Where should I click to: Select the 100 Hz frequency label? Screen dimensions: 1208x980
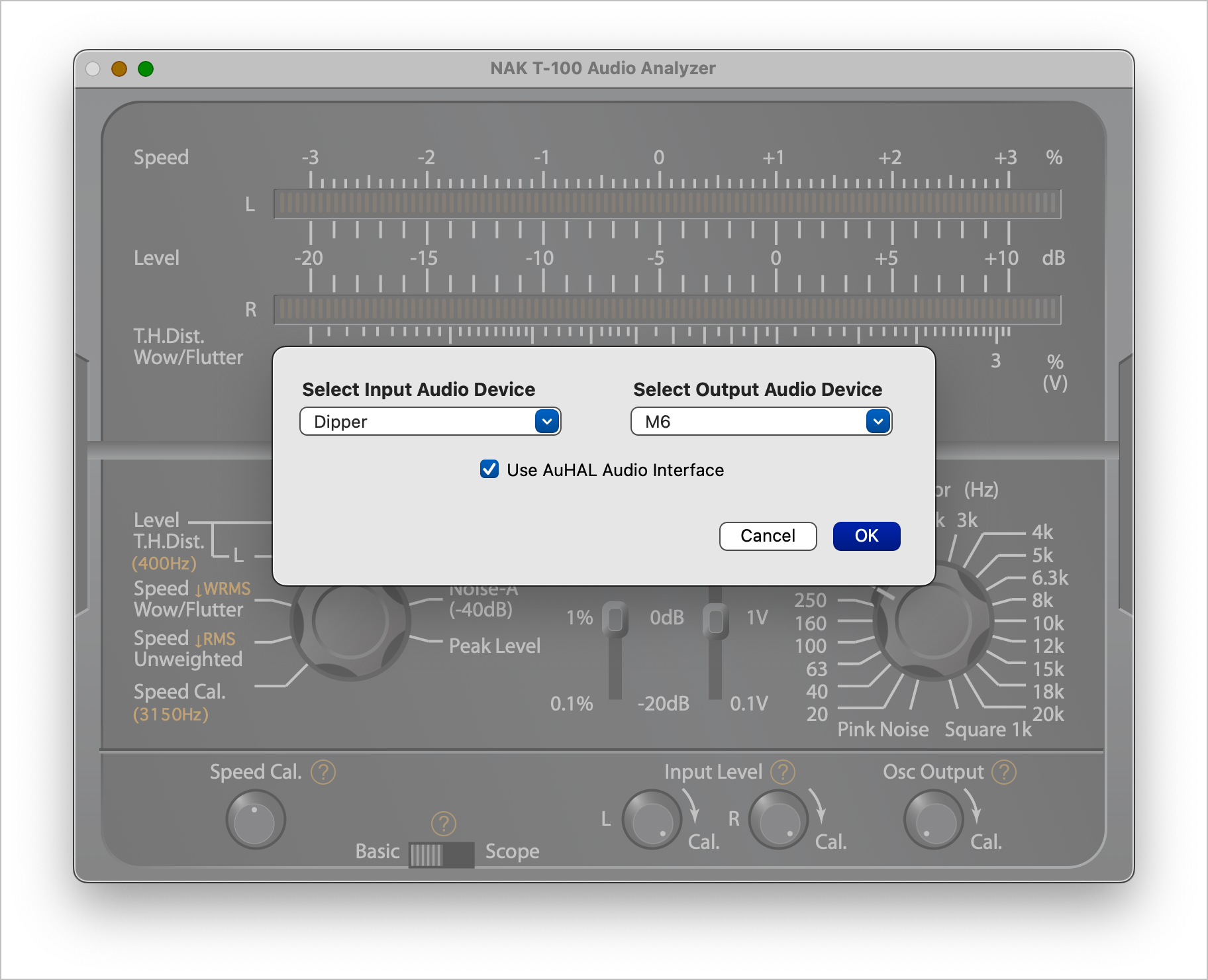tap(811, 646)
